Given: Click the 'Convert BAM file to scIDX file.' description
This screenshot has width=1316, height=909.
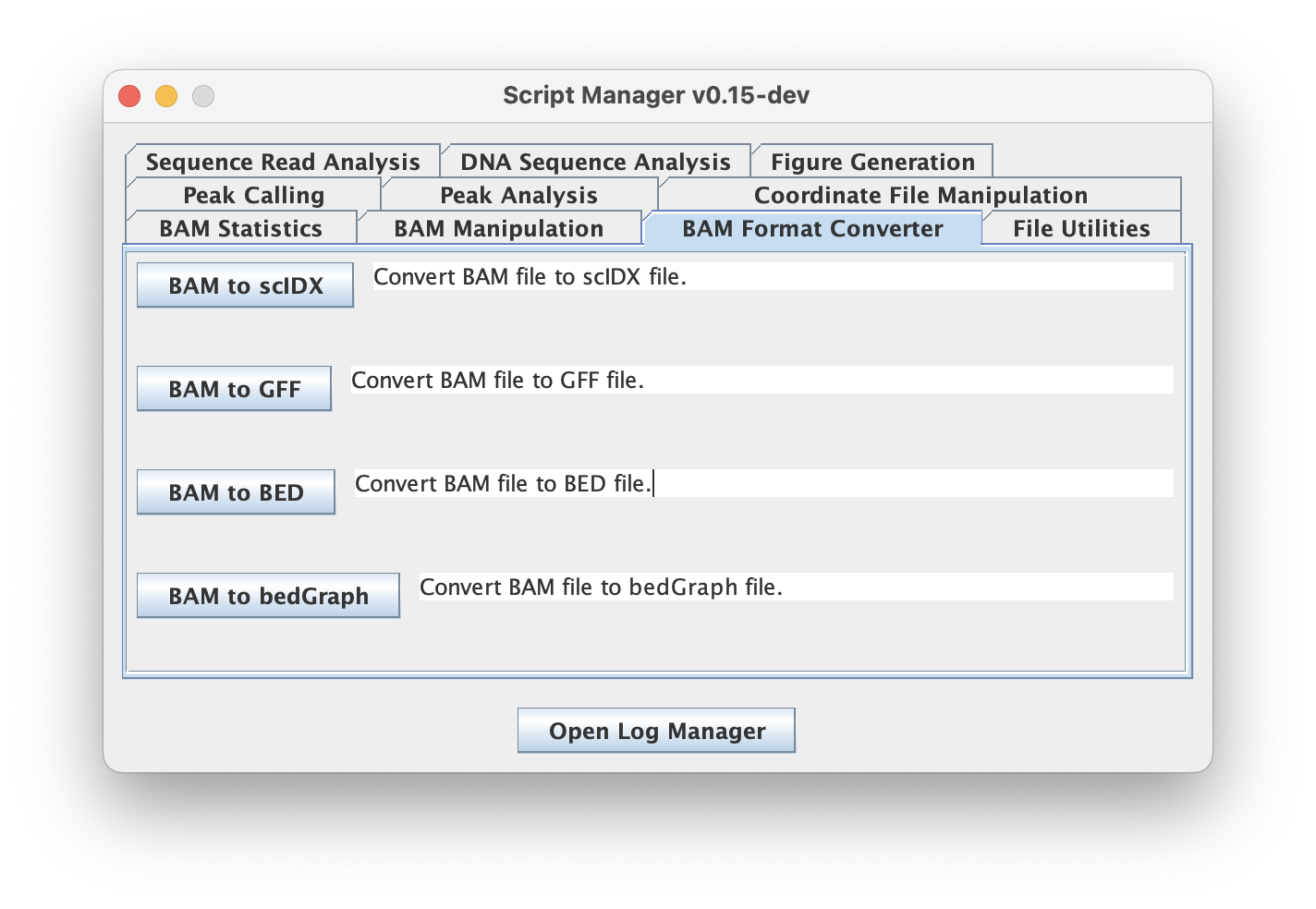Looking at the screenshot, I should (x=773, y=276).
